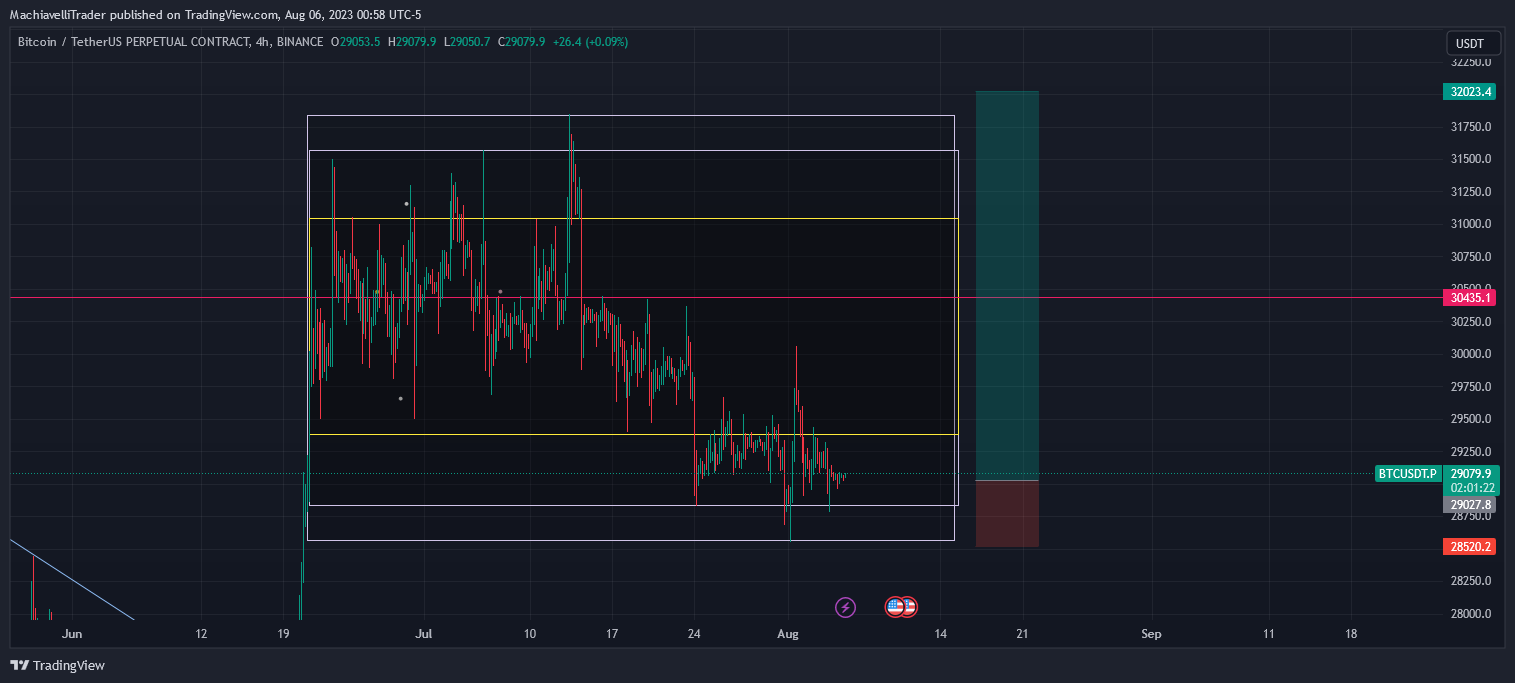1515x683 pixels.
Task: Click the upper yellow horizontal line
Action: (x=634, y=218)
